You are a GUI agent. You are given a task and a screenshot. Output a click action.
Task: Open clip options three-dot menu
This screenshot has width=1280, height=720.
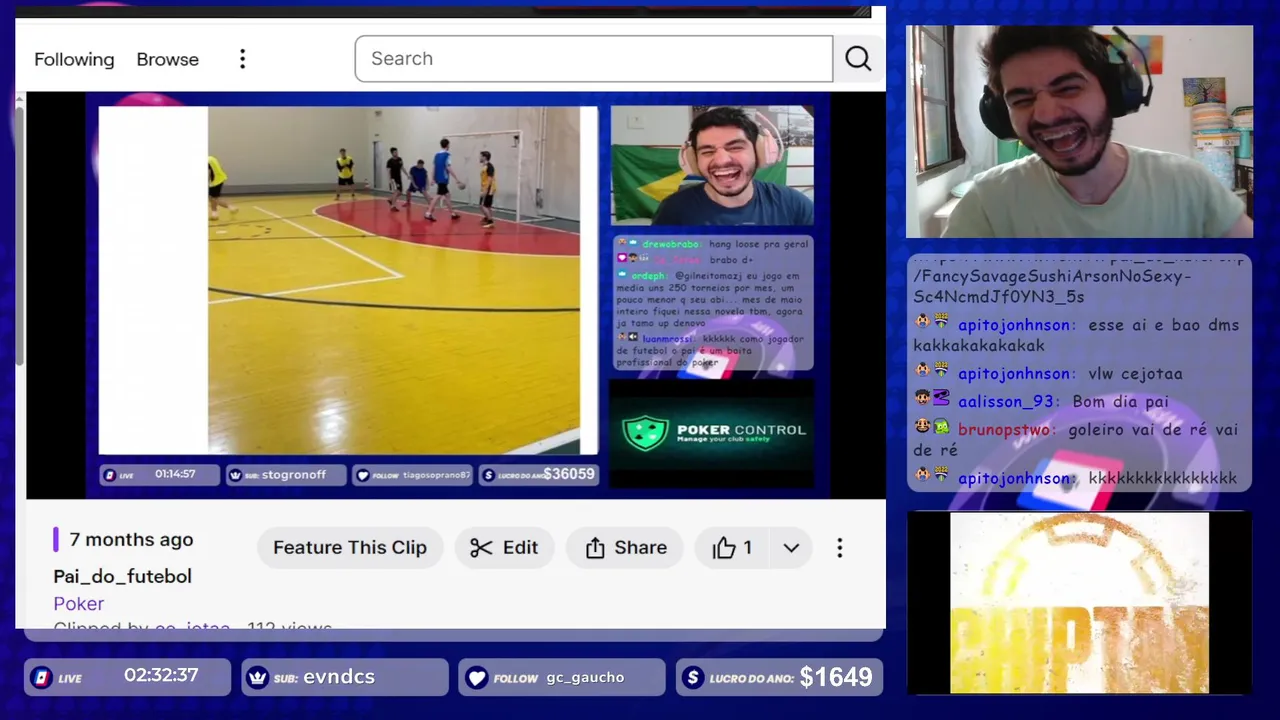840,547
